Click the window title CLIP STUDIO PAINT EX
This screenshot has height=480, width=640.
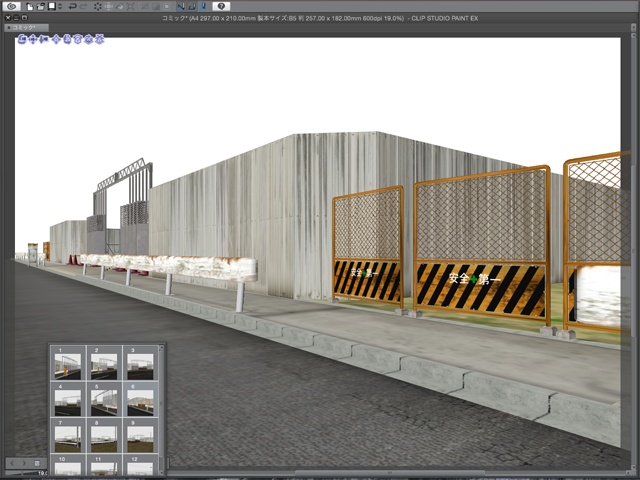[x=444, y=18]
